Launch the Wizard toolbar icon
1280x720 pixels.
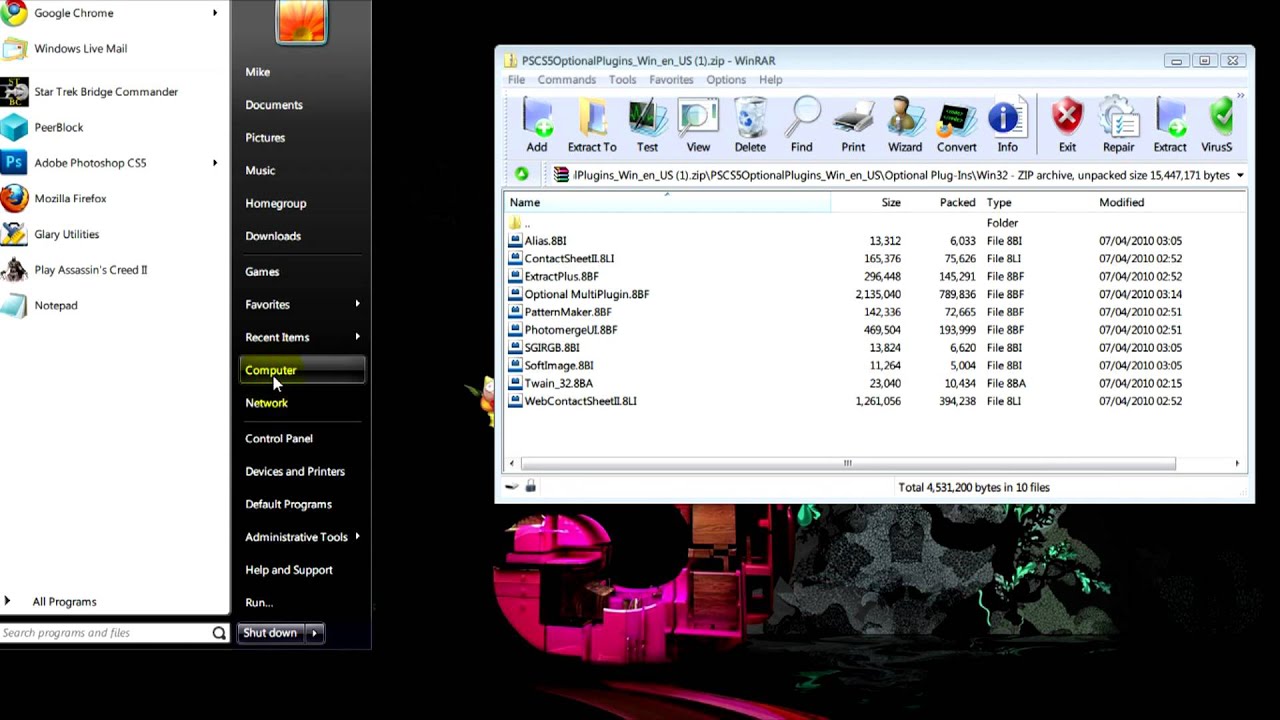point(905,126)
